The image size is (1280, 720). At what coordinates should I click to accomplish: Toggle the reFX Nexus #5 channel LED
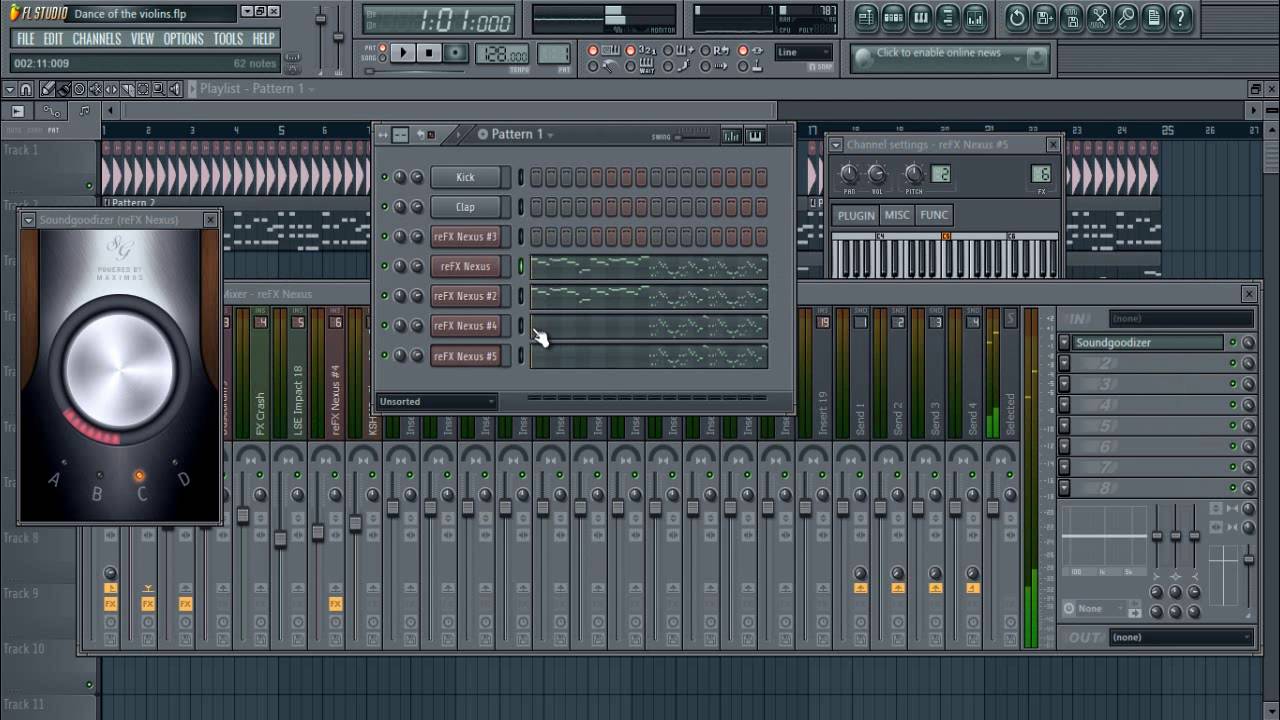[384, 356]
